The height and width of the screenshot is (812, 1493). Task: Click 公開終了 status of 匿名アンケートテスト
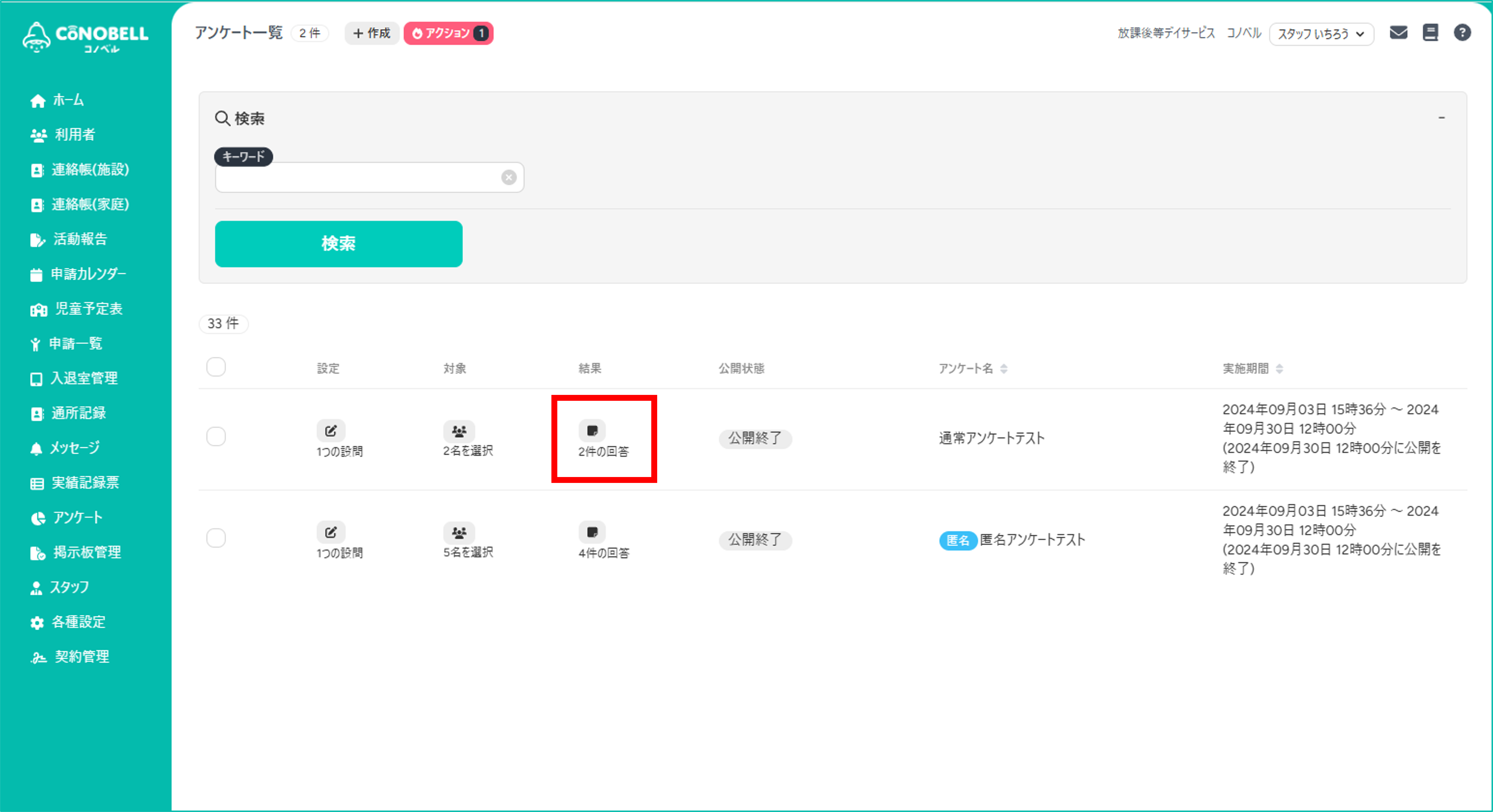click(x=755, y=540)
